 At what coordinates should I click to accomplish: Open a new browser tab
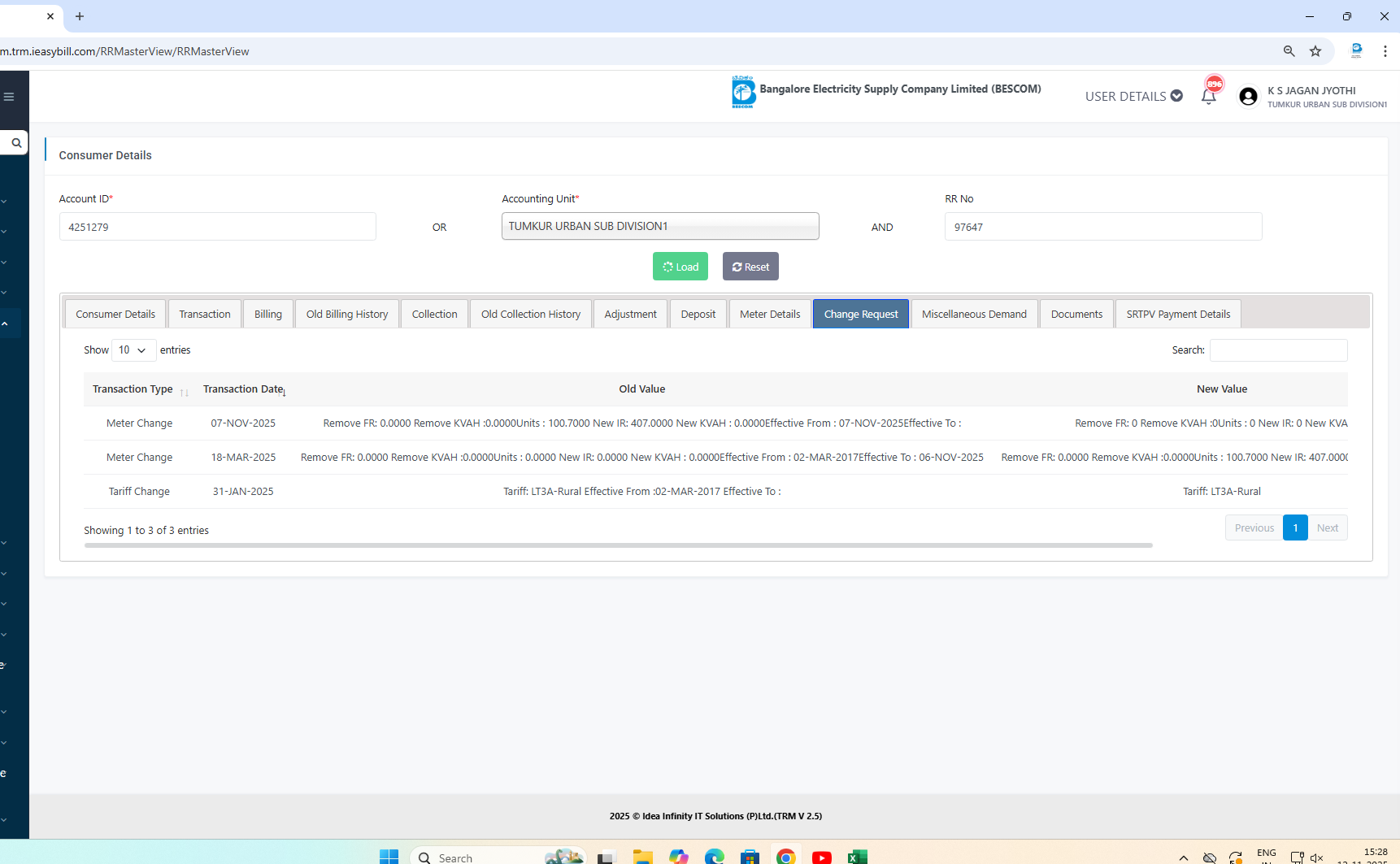(80, 16)
